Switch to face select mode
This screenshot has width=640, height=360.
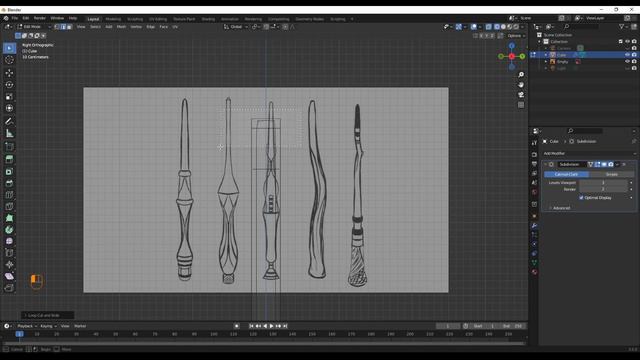(69, 27)
